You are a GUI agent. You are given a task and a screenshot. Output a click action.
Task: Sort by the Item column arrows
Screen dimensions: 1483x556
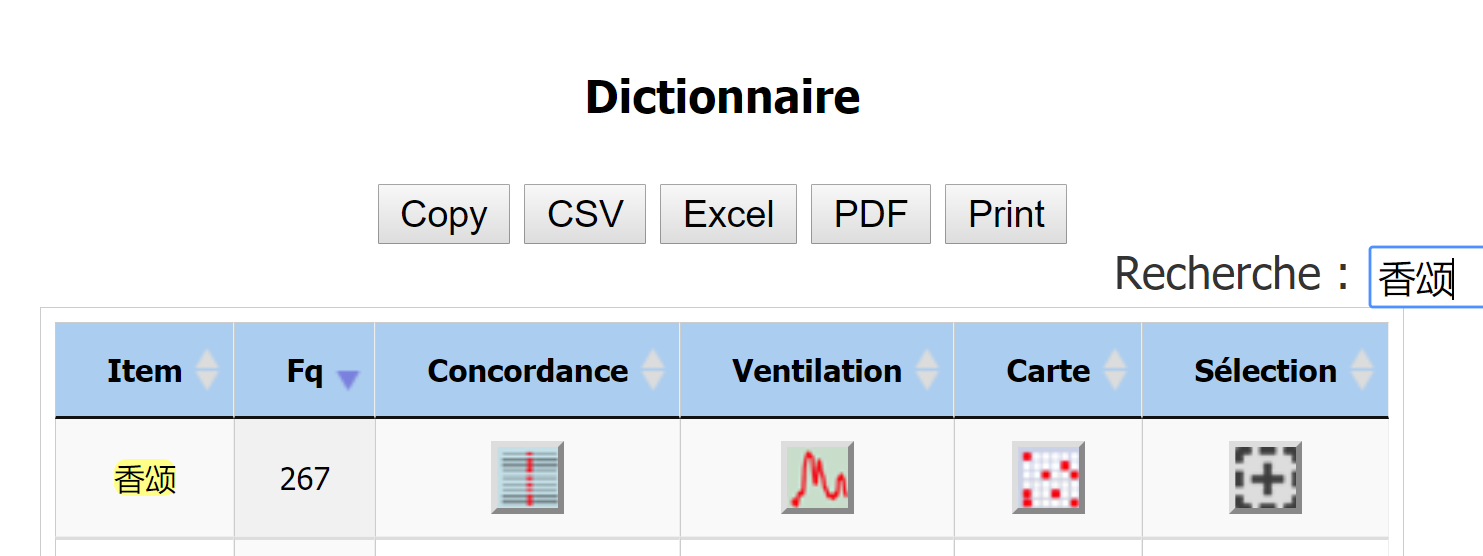pyautogui.click(x=207, y=371)
